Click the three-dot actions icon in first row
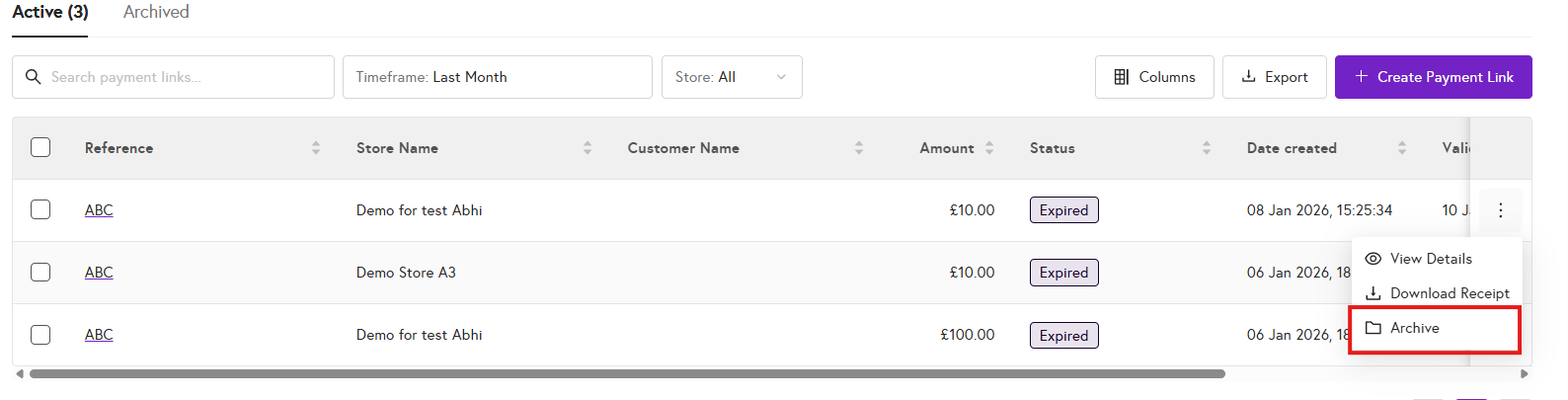Screen dimensions: 1568x400 tap(1500, 210)
